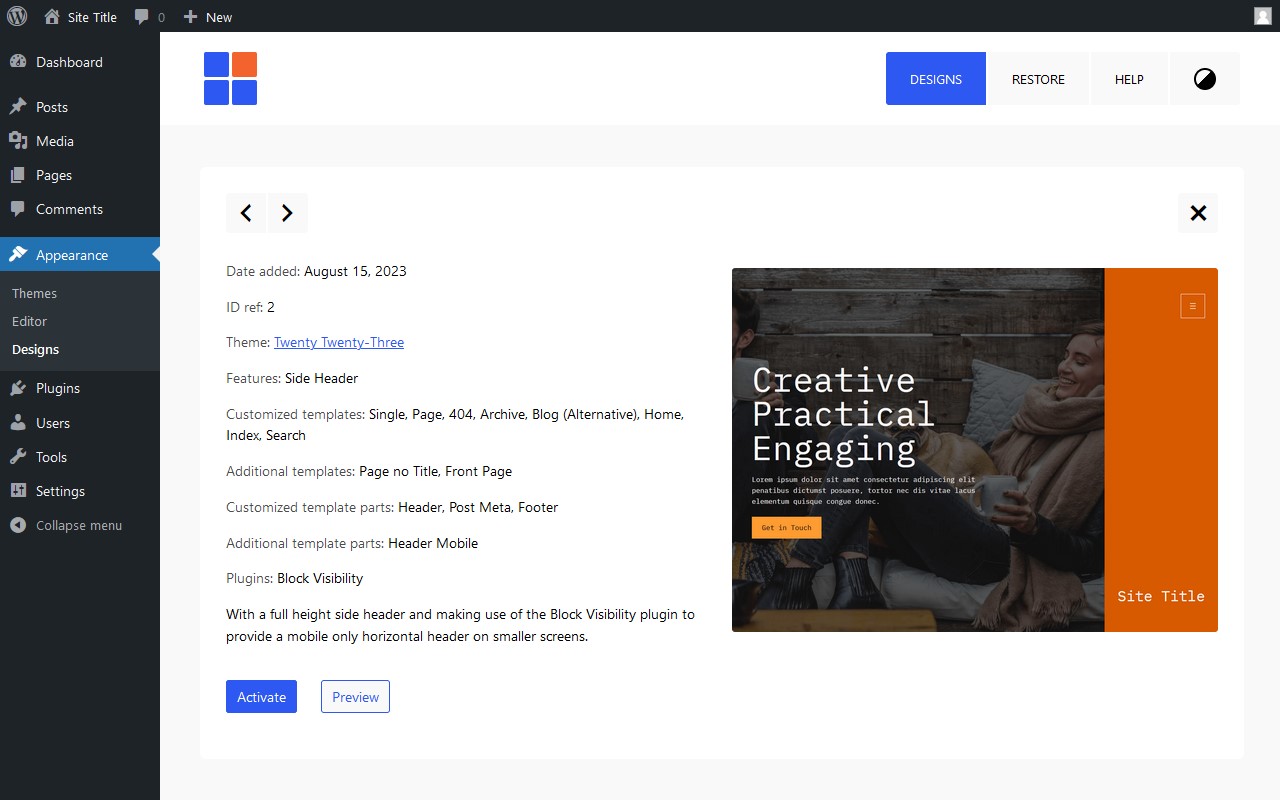The height and width of the screenshot is (800, 1280).
Task: Open the Media library menu
Action: pyautogui.click(x=80, y=141)
